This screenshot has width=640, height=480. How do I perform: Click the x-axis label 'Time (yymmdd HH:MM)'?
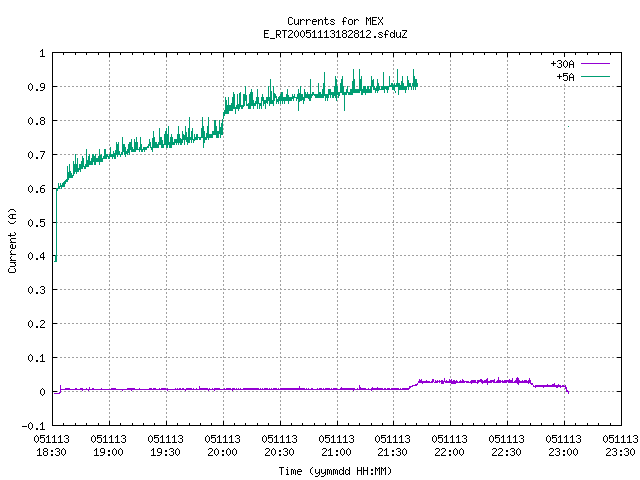coord(335,471)
